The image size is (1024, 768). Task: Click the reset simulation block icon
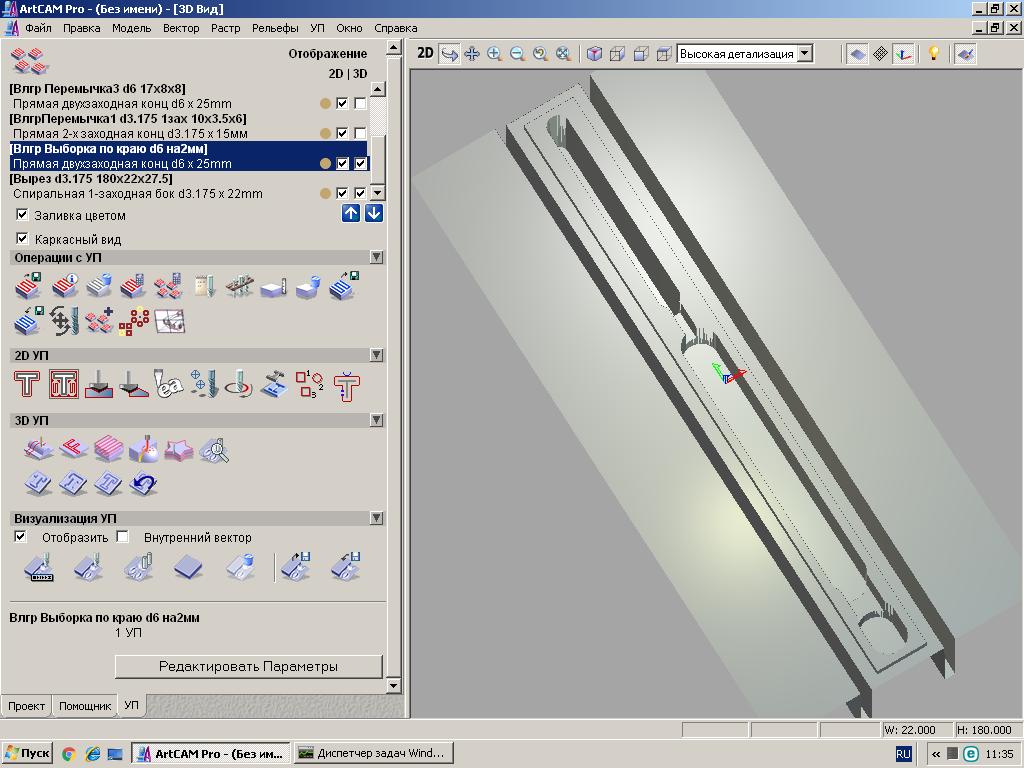pos(188,568)
